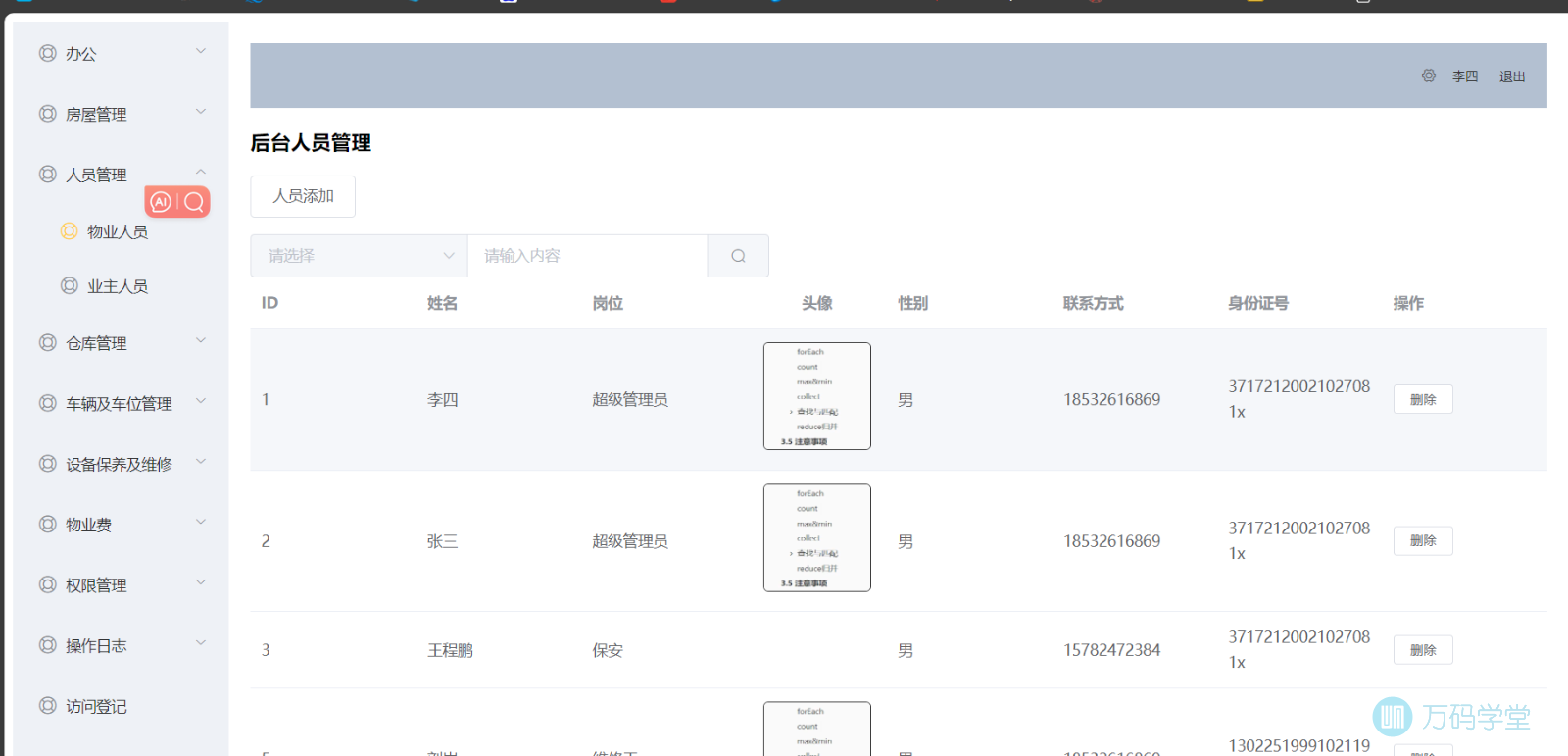
Task: Expand the 仓库管理 menu chevron
Action: click(x=201, y=340)
